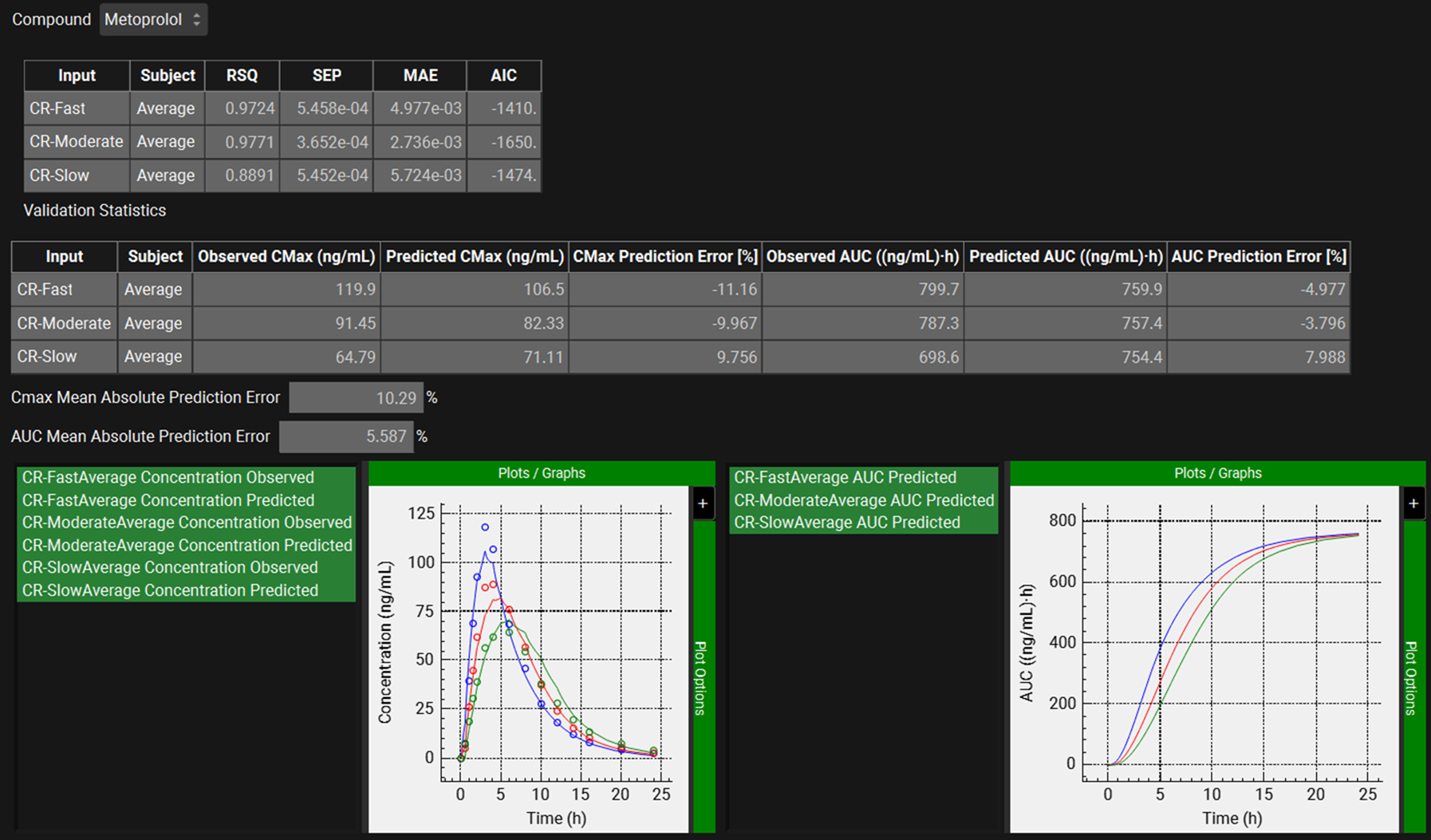Select CR-SlowAverage Concentration Predicted entry
Screen dimensions: 1431x840
[x=170, y=590]
